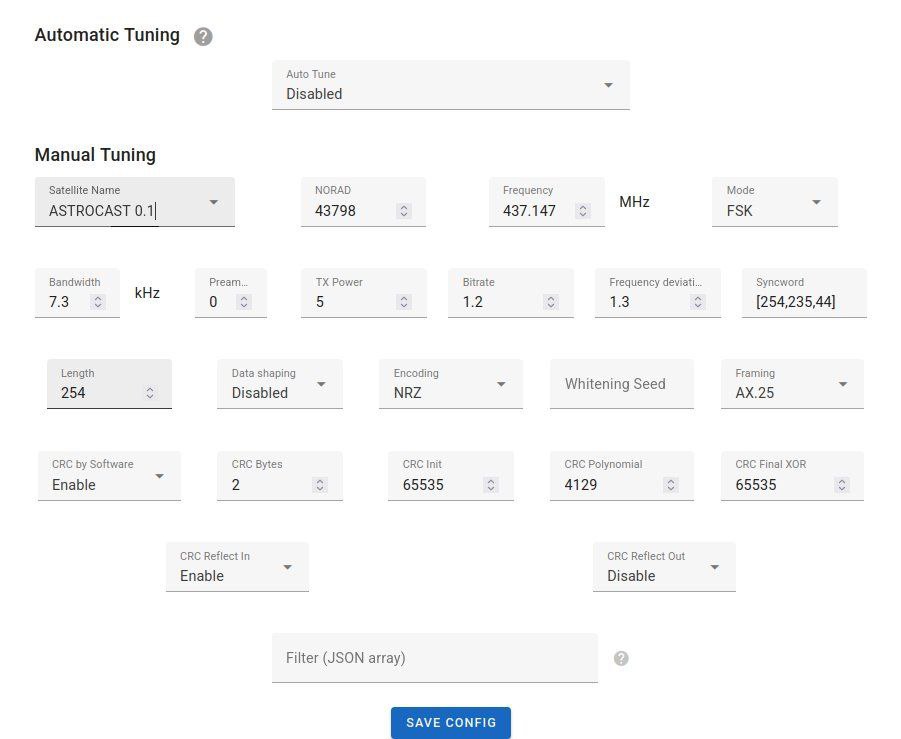Click the CRC Final XOR stepper arrows

(842, 484)
